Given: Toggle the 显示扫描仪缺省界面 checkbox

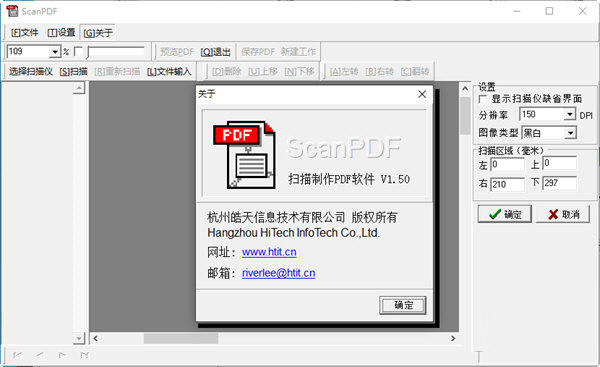Looking at the screenshot, I should [483, 99].
